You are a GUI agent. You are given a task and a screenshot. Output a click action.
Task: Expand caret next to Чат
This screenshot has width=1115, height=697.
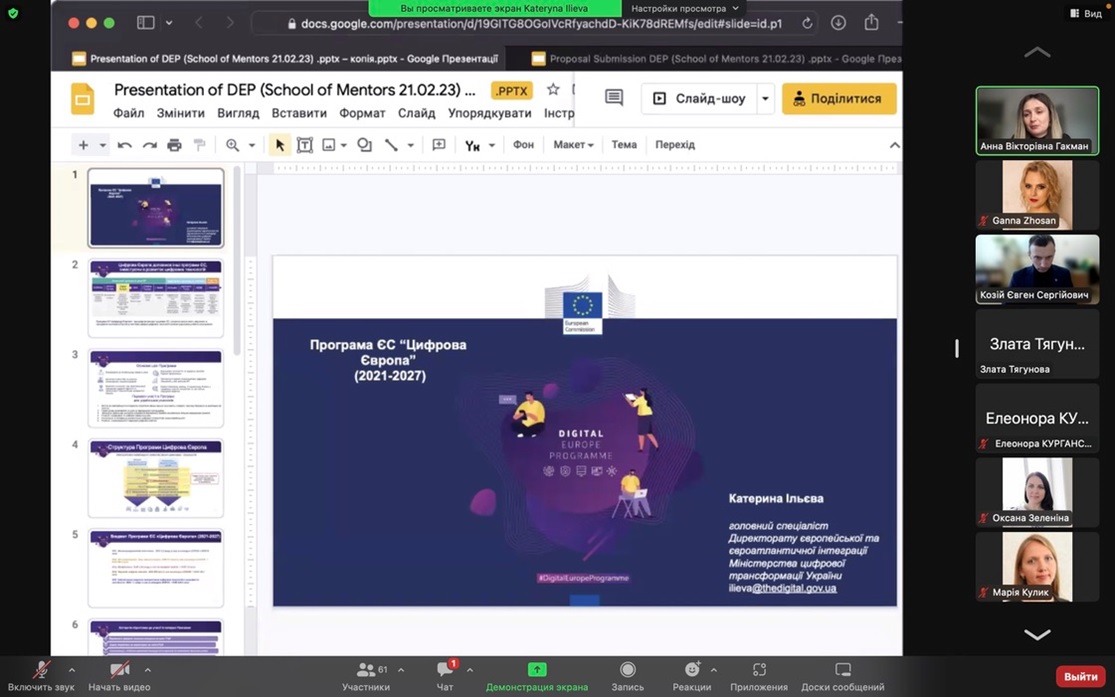[470, 670]
